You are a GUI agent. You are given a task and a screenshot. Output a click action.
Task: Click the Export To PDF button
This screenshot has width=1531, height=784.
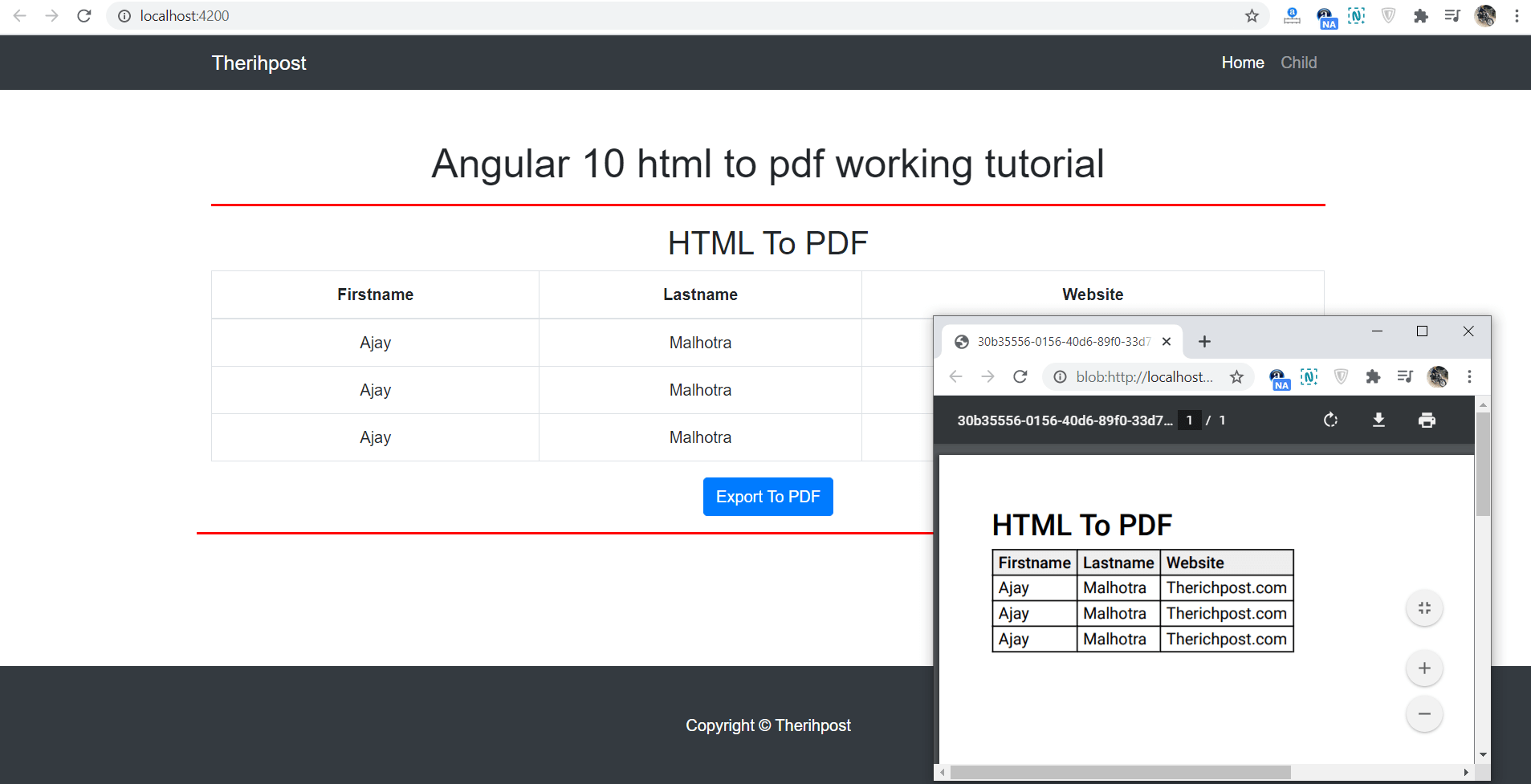pos(768,496)
